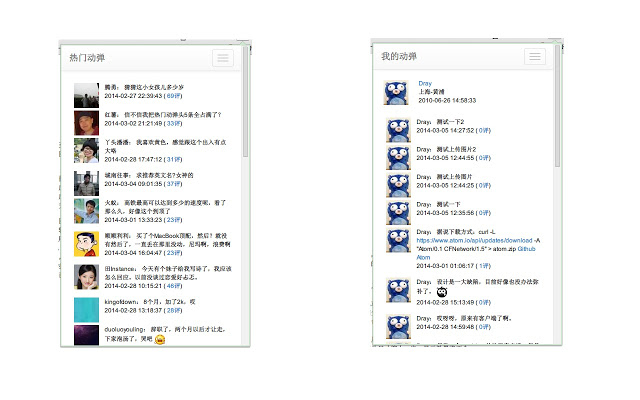Click gopher avatar beside post dated 12:44:25
640x400 pixels.
click(398, 185)
